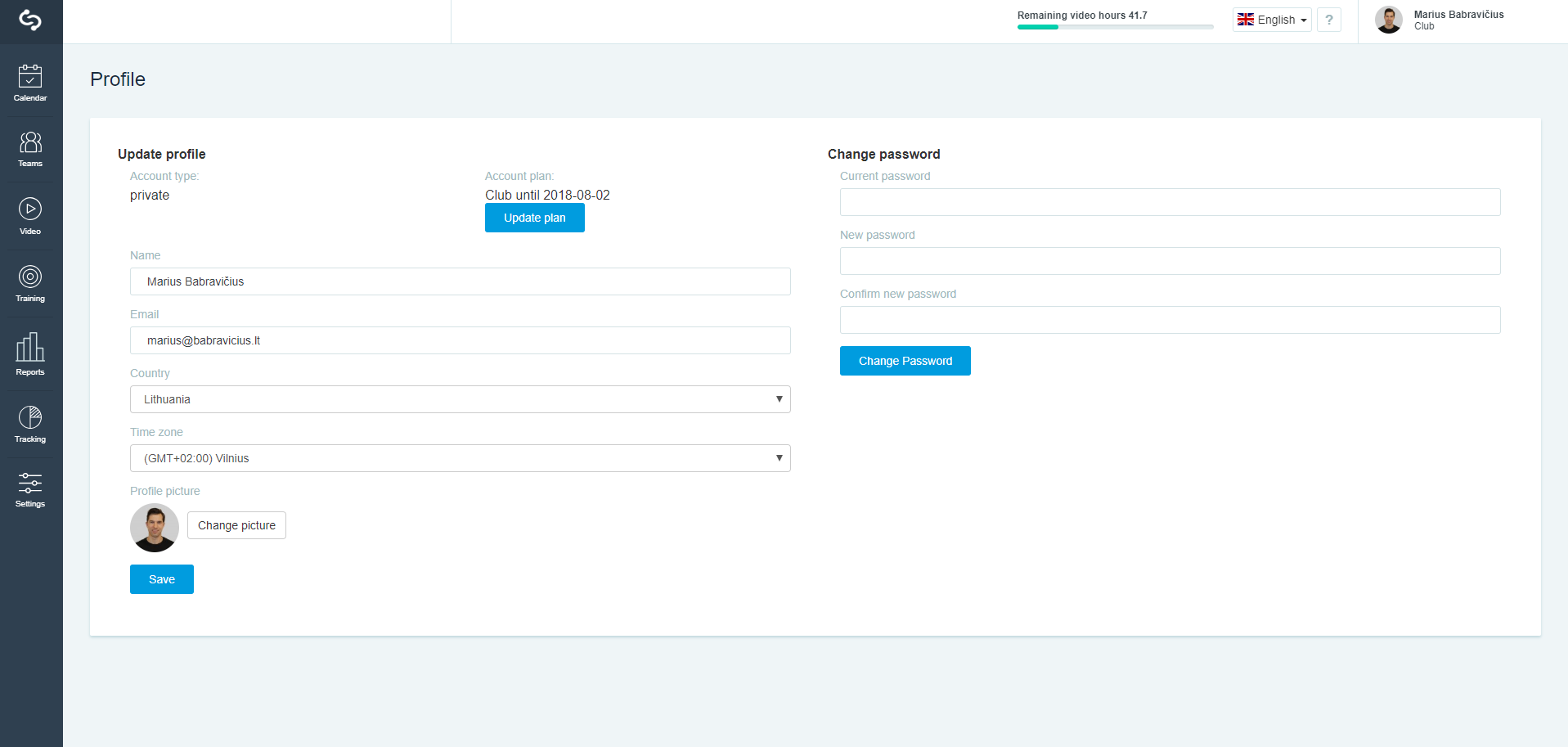Click the app logo in top-left corner
Image resolution: width=1568 pixels, height=747 pixels.
point(30,20)
